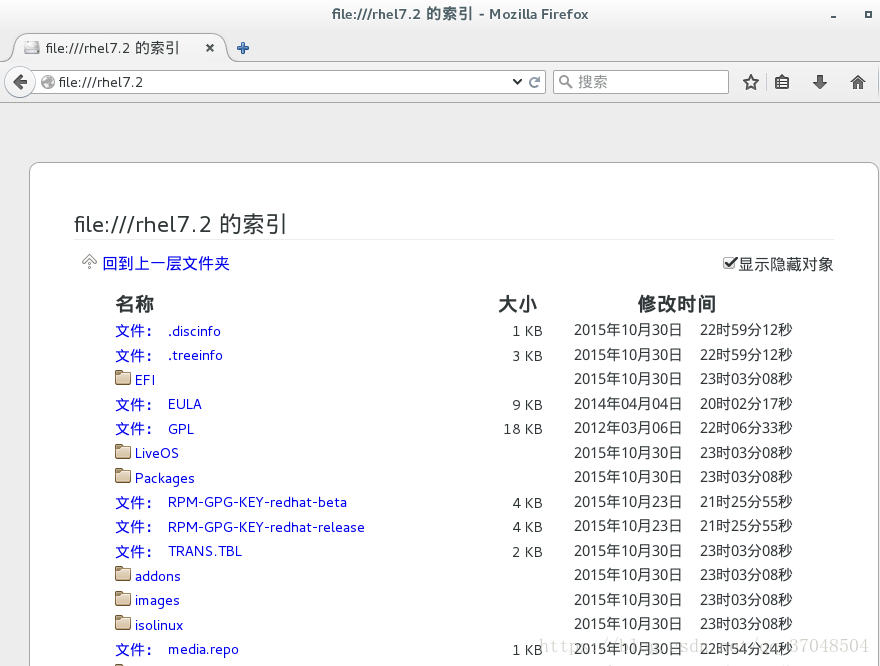Reload the page with the refresh icon

[x=535, y=82]
